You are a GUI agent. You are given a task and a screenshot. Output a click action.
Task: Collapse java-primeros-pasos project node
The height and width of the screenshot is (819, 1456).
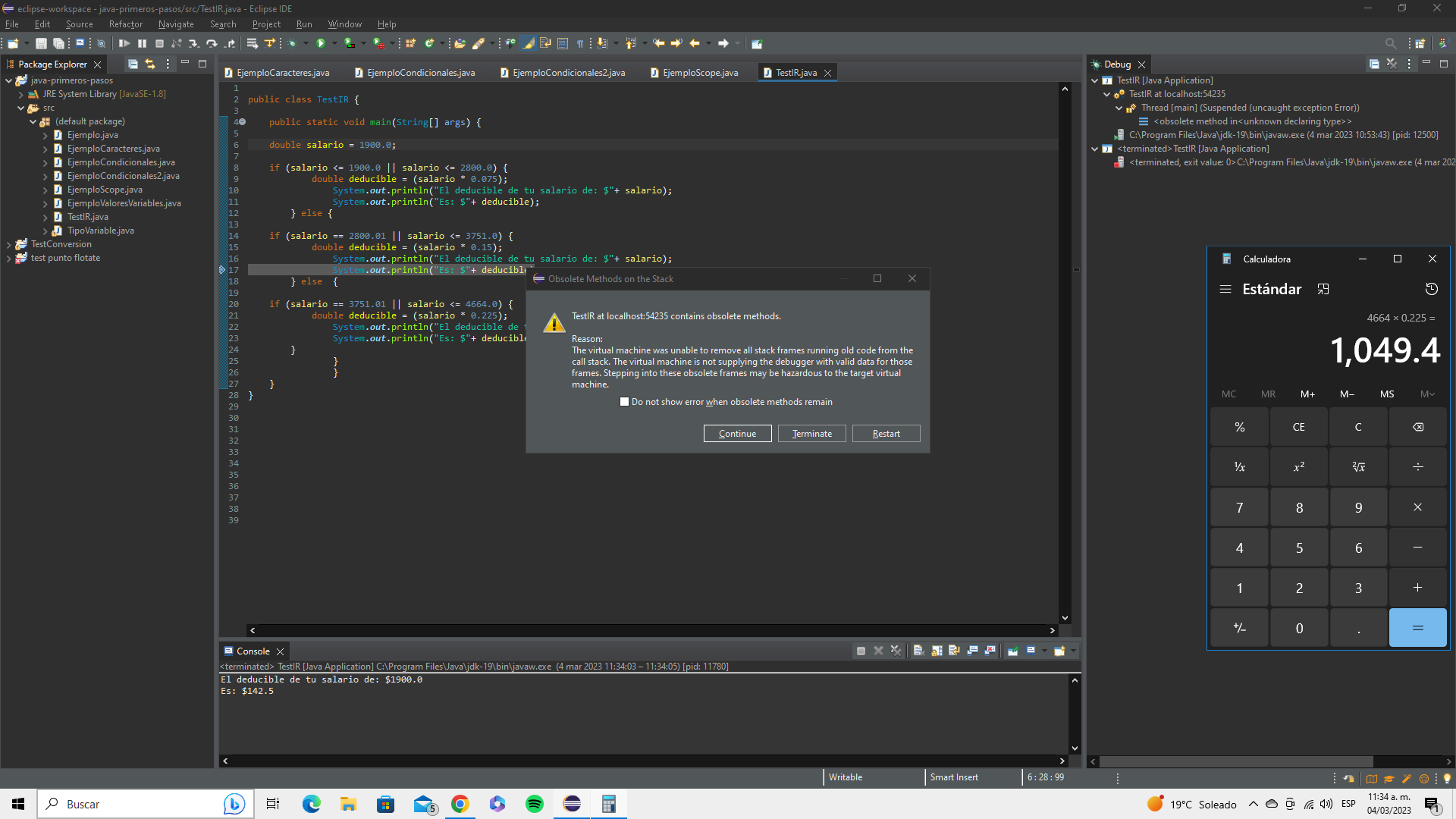pyautogui.click(x=8, y=80)
